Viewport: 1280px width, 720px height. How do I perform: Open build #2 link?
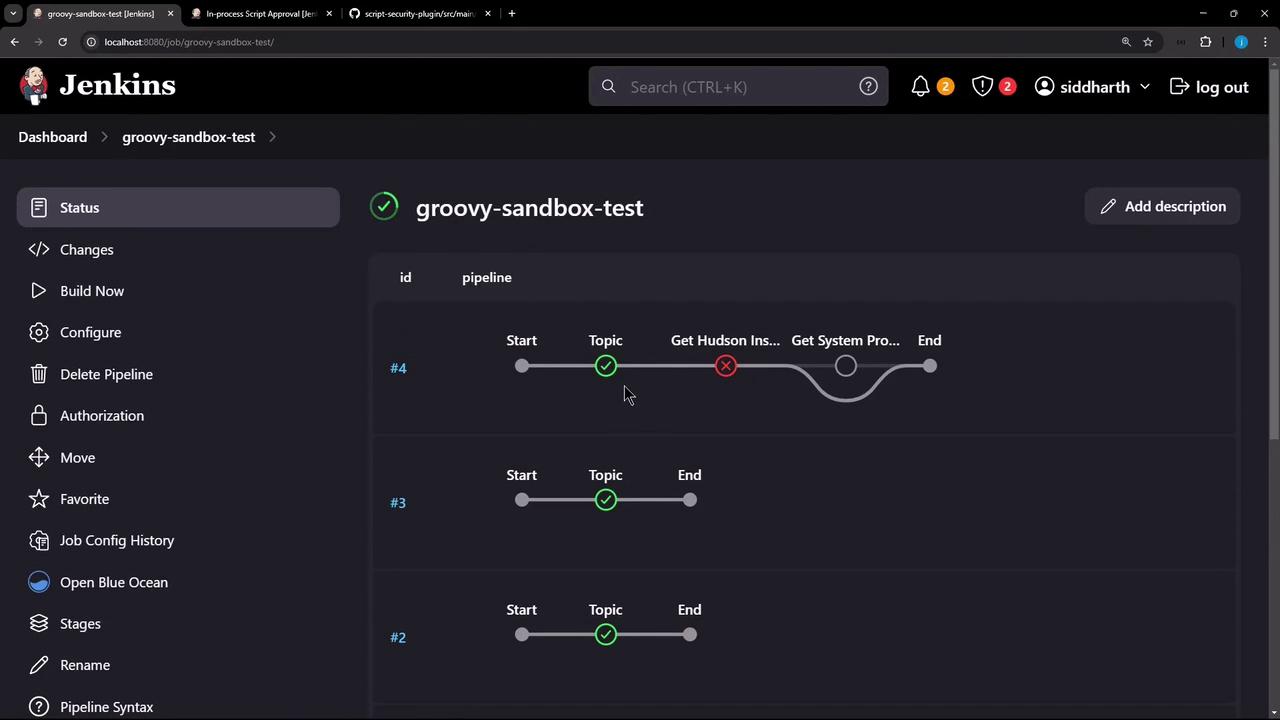coord(398,638)
